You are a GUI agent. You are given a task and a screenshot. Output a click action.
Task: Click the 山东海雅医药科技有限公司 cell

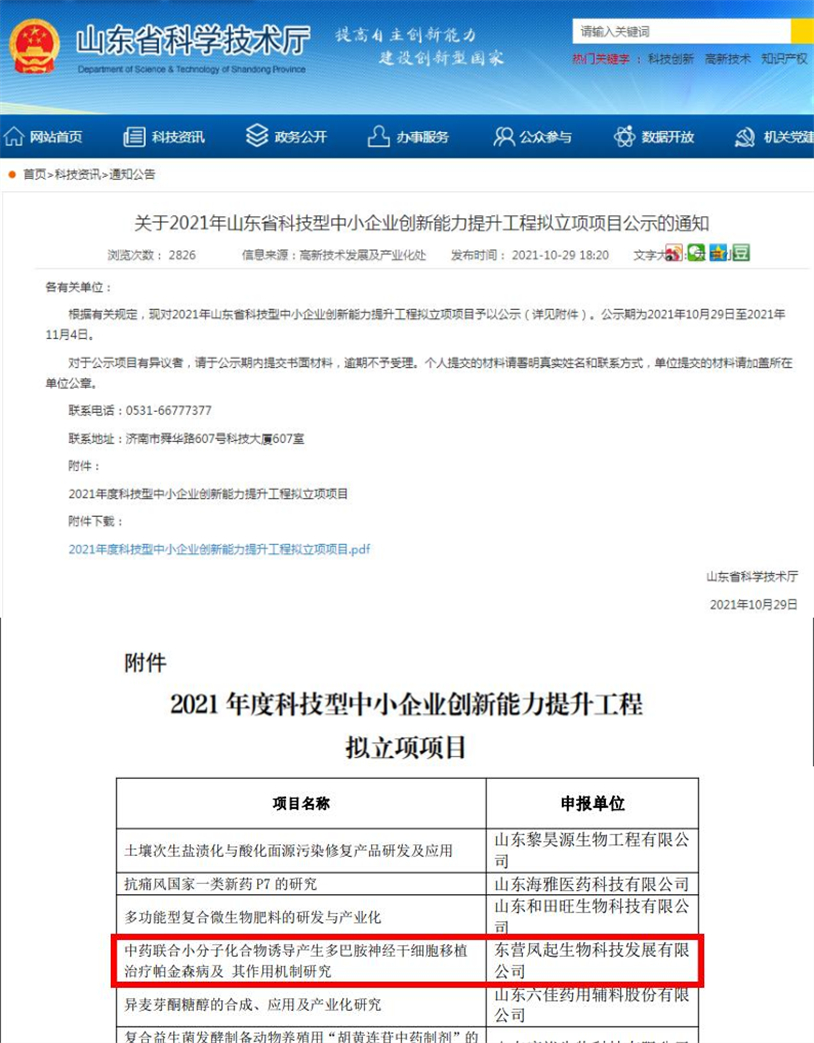pyautogui.click(x=593, y=884)
